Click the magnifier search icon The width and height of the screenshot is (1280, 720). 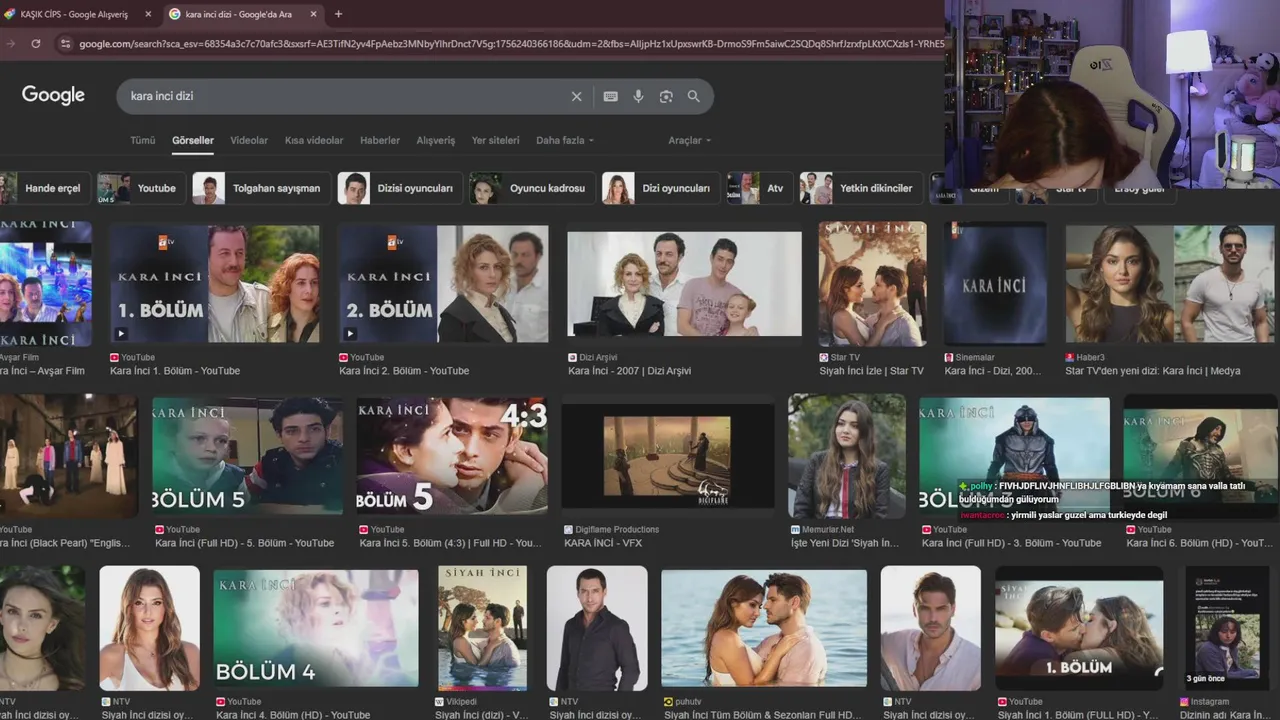[694, 97]
